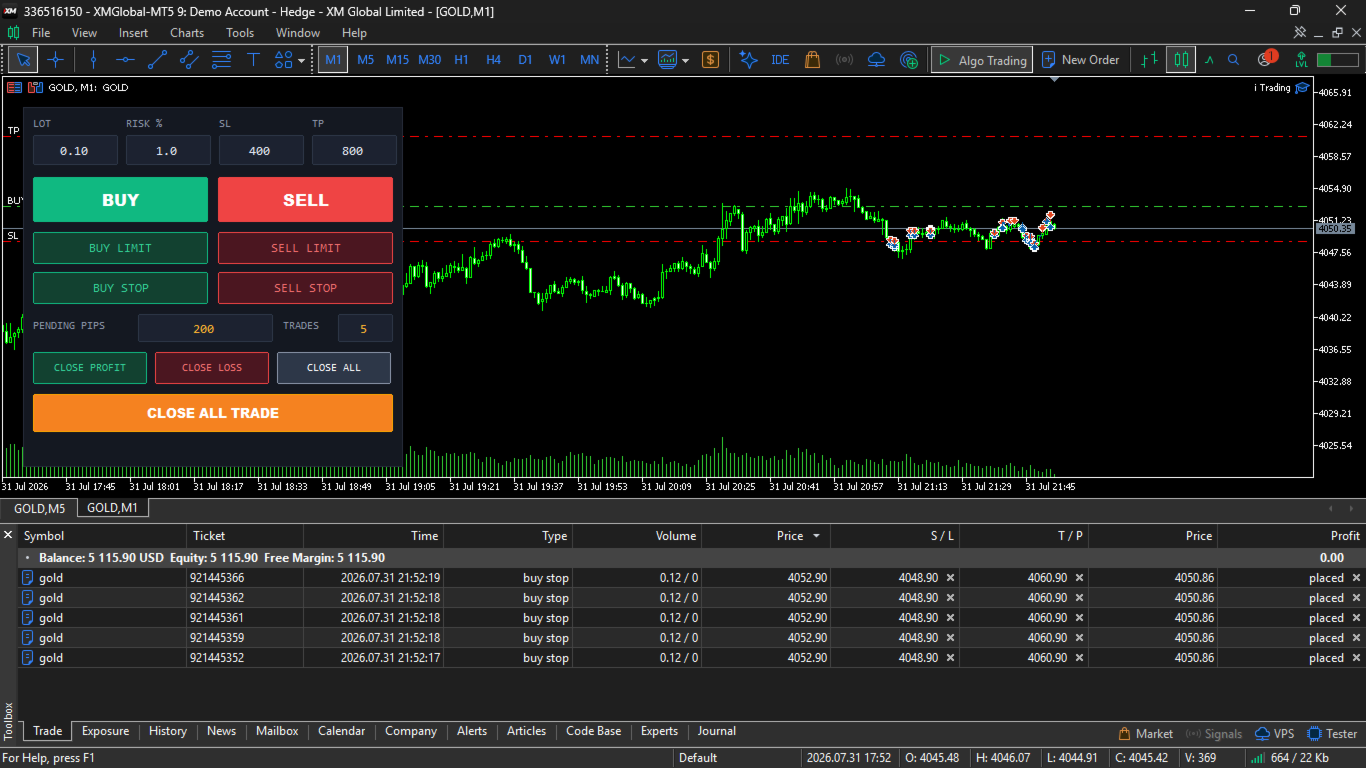Cancel pending order 921445362

pos(1356,598)
